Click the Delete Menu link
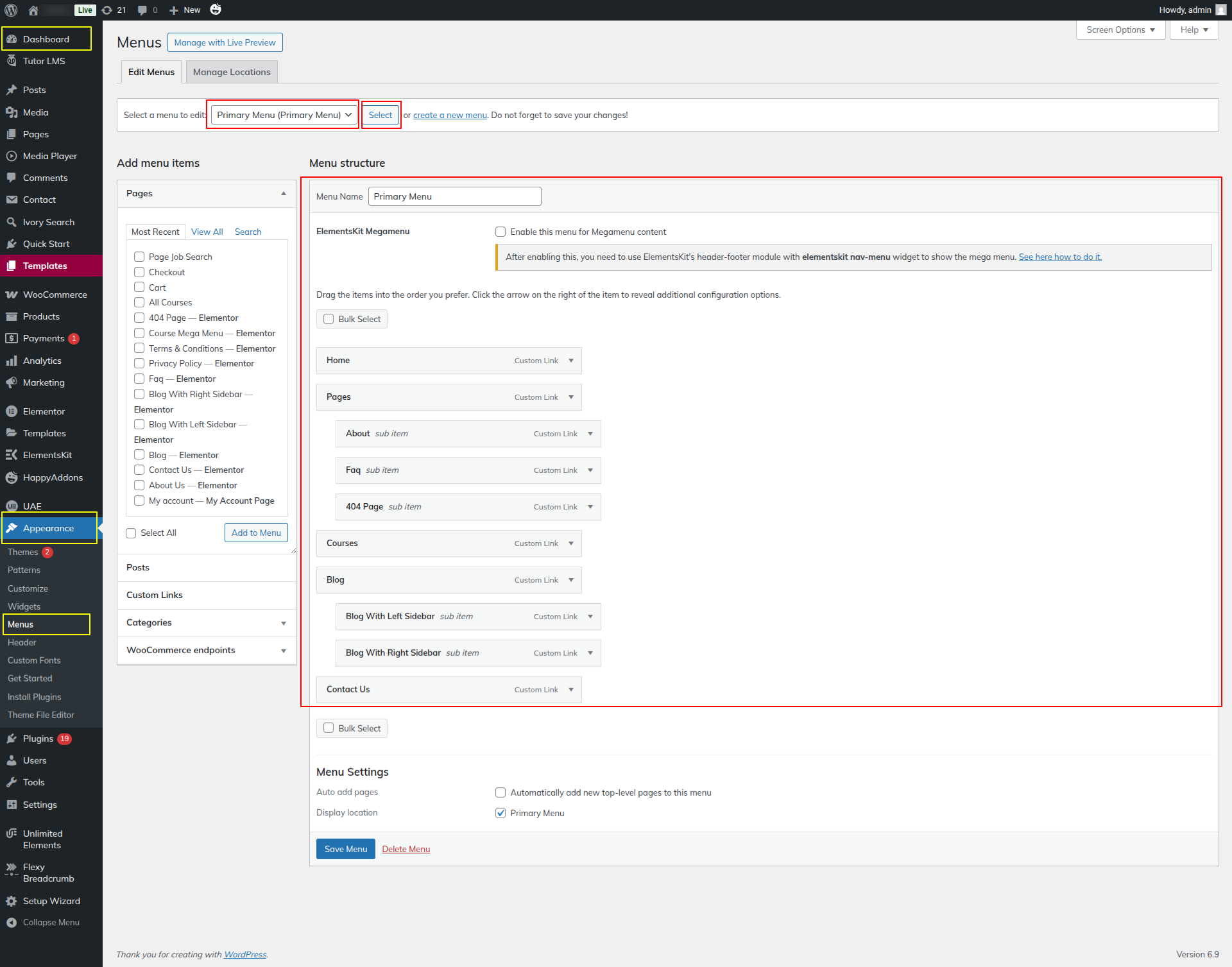This screenshot has height=967, width=1232. click(406, 849)
